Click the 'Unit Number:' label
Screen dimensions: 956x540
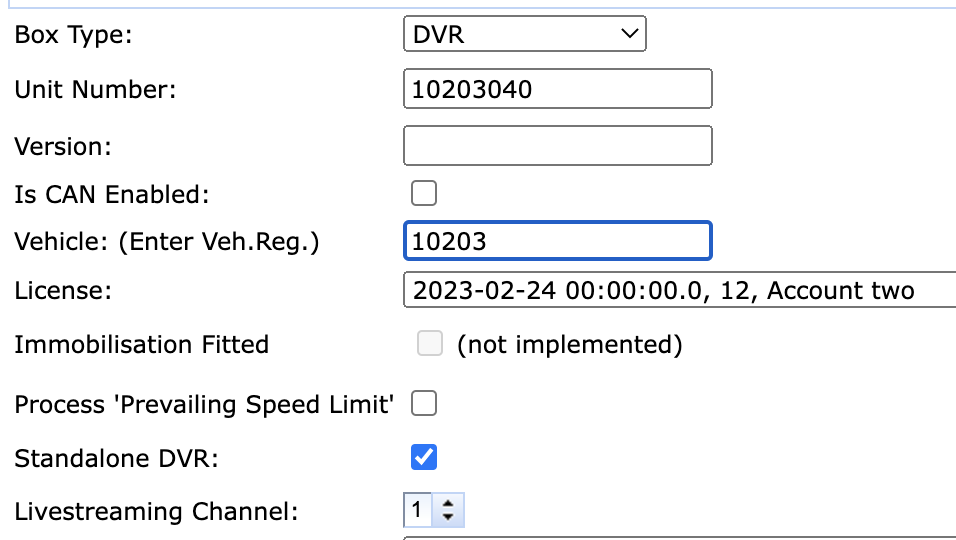tap(95, 90)
